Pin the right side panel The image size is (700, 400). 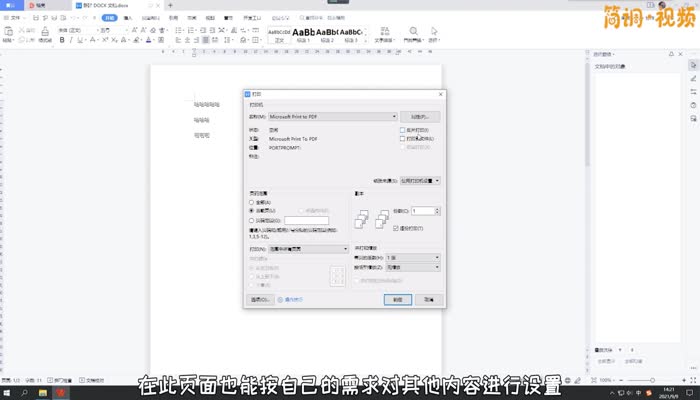pos(671,54)
